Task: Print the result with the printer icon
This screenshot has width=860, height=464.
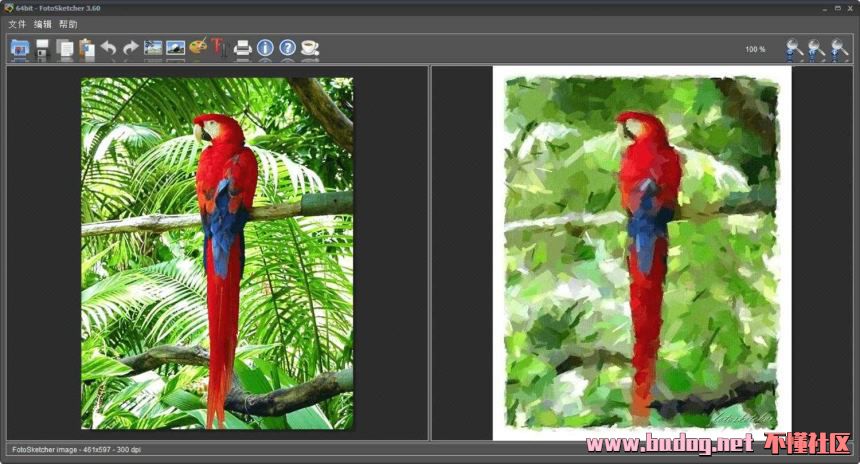Action: click(242, 48)
